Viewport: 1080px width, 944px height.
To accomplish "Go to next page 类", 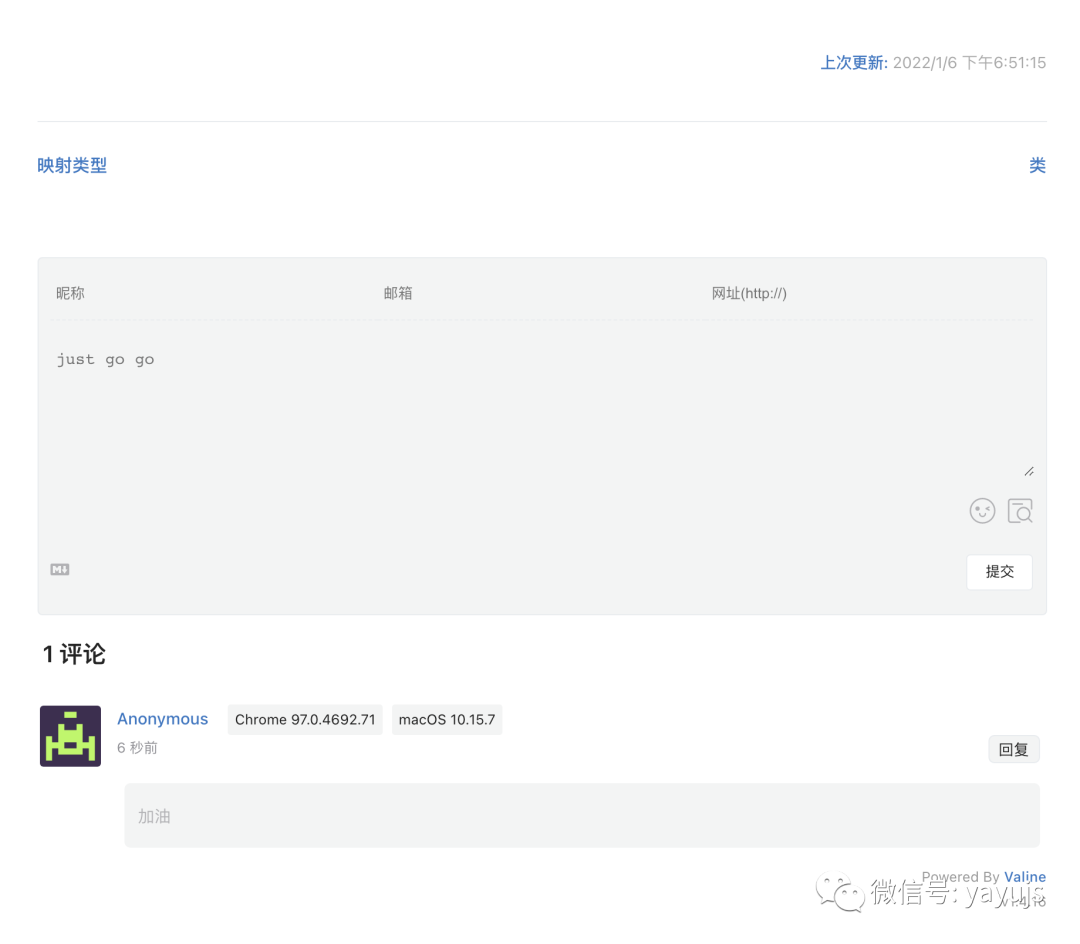I will click(x=1037, y=165).
